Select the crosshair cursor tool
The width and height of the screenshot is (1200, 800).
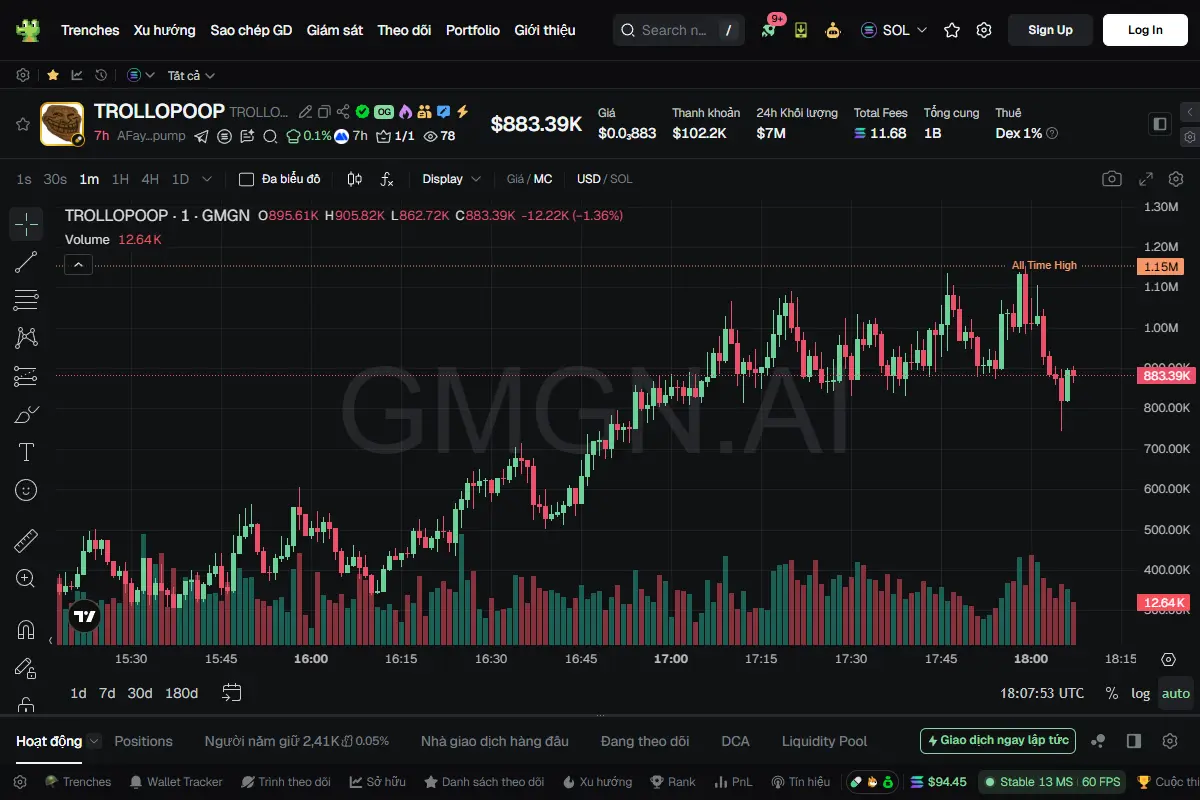26,224
